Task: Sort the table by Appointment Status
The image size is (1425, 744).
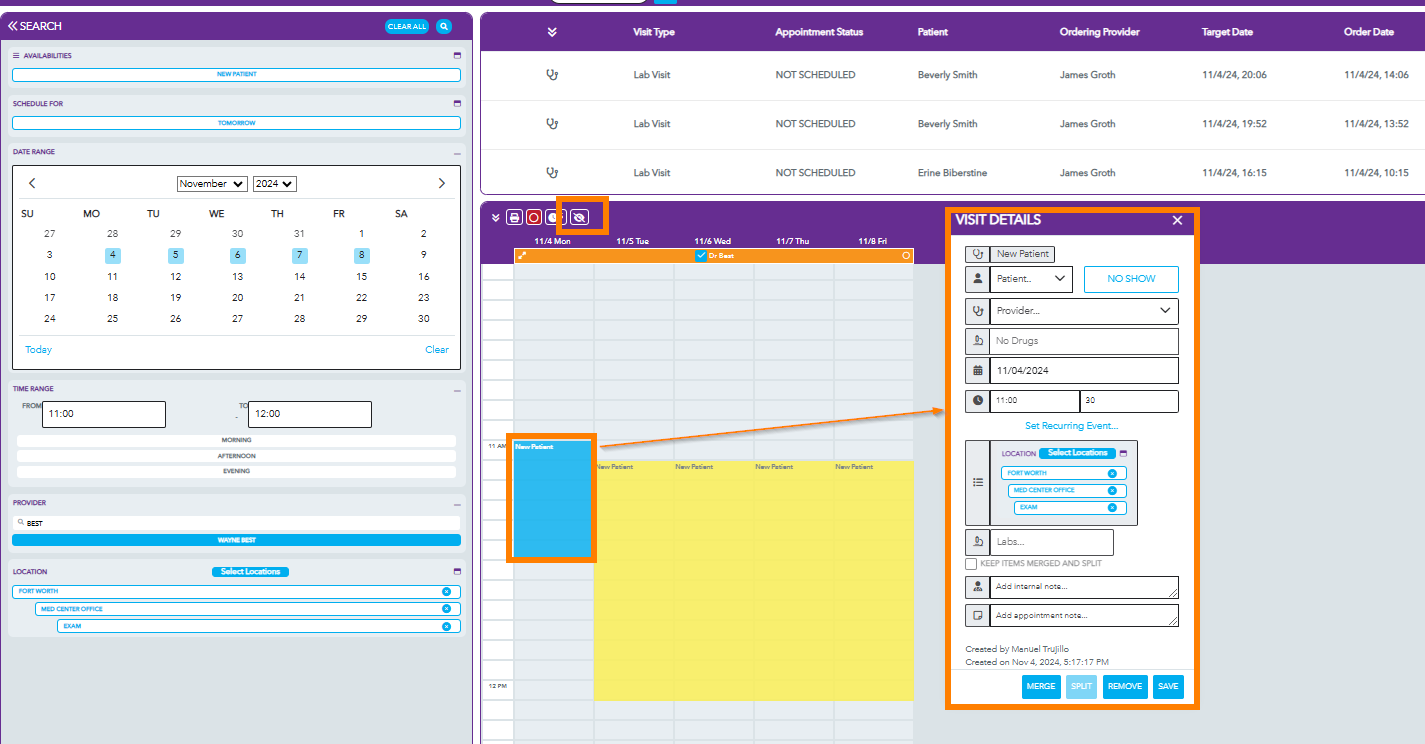Action: (819, 32)
